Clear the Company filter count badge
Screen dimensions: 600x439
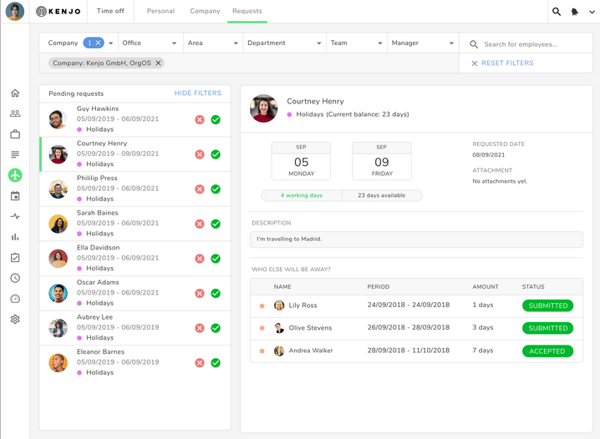click(98, 43)
